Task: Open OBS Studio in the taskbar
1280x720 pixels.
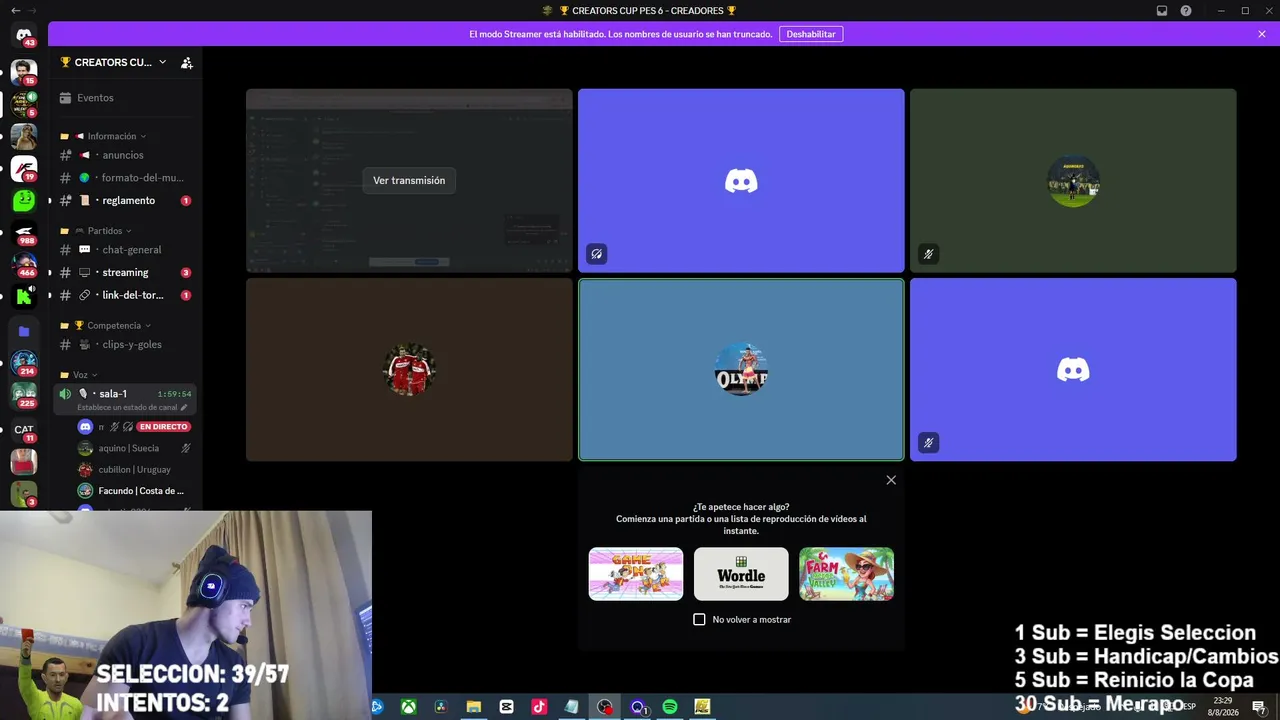Action: pos(604,707)
